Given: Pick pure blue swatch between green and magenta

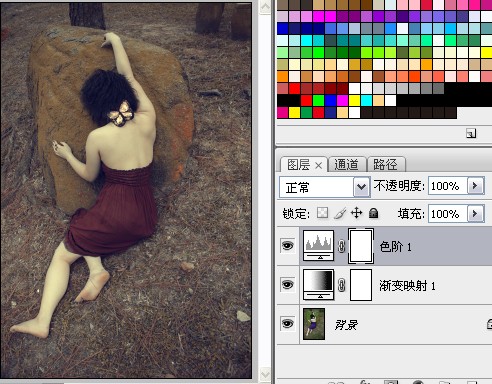Looking at the screenshot, I should click(330, 100).
